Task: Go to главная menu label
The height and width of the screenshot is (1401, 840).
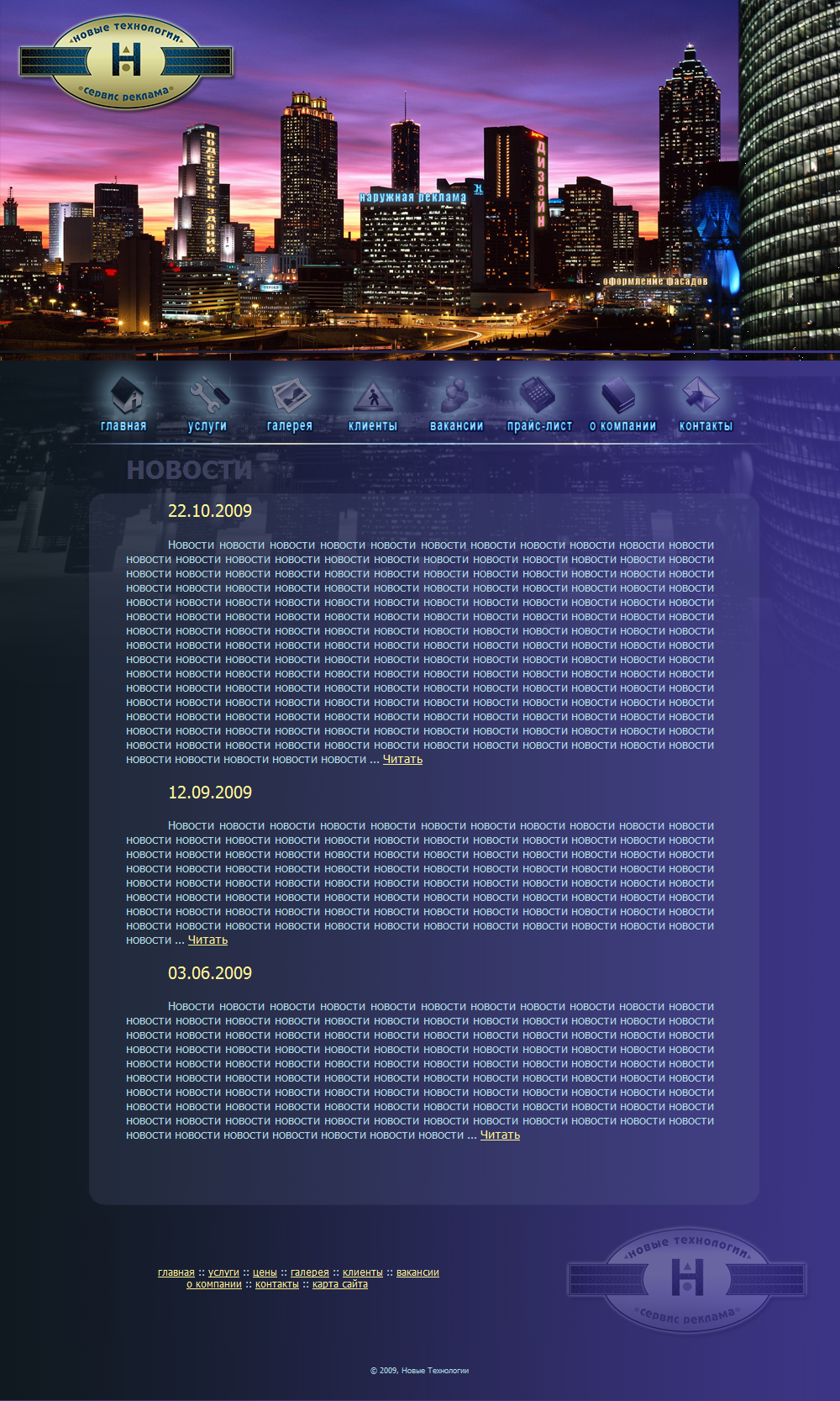Action: click(123, 426)
